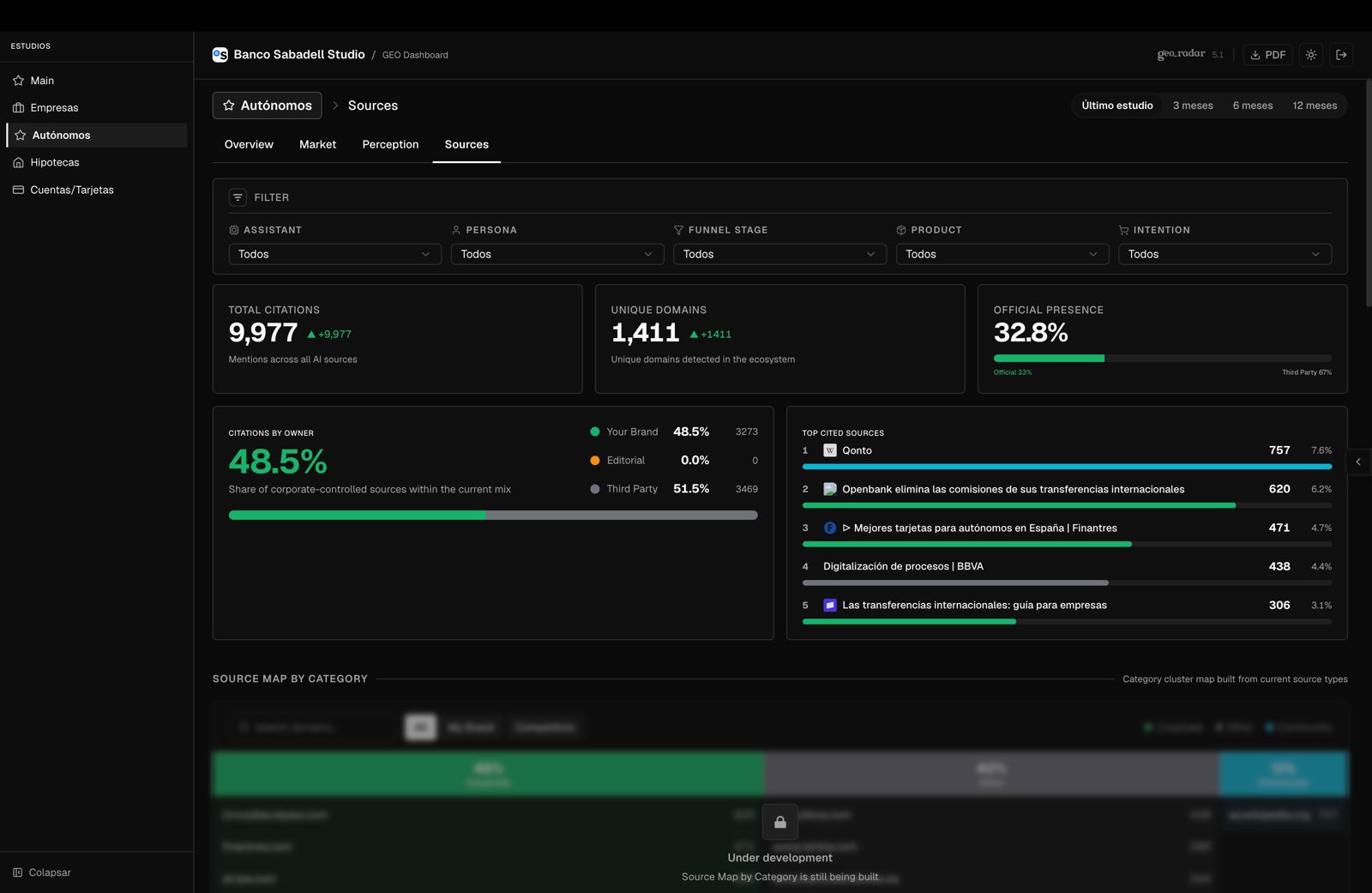Go to the Overview tab
Screen dimensions: 1372x893
pos(249,144)
